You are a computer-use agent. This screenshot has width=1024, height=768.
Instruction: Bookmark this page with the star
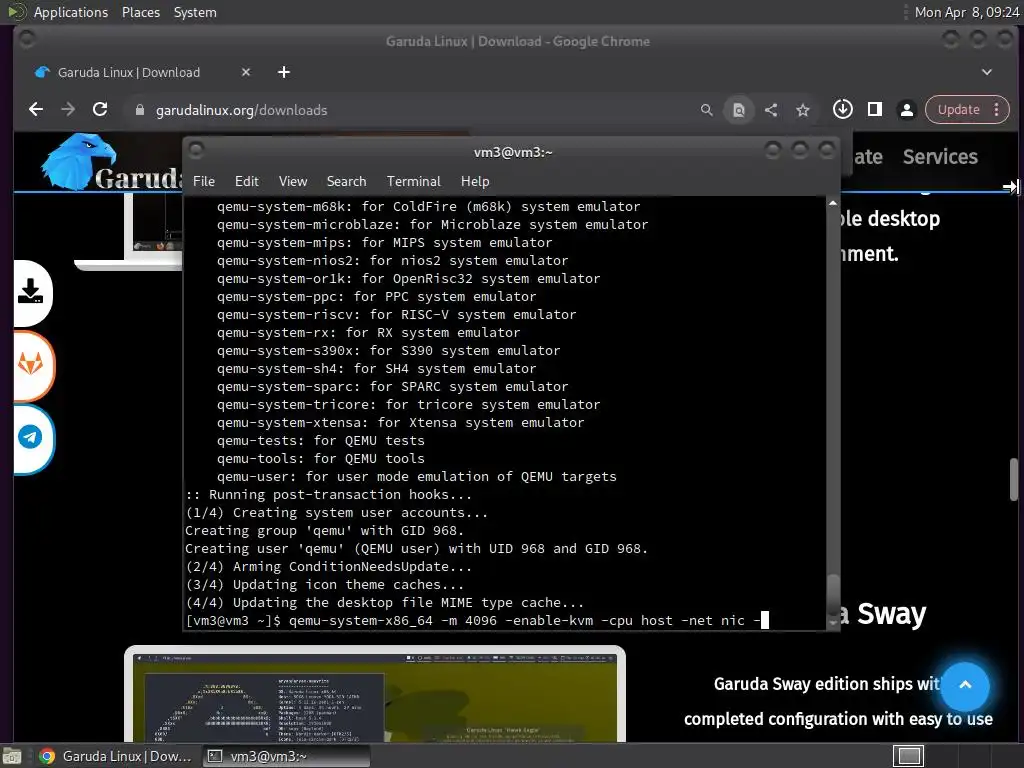[803, 110]
